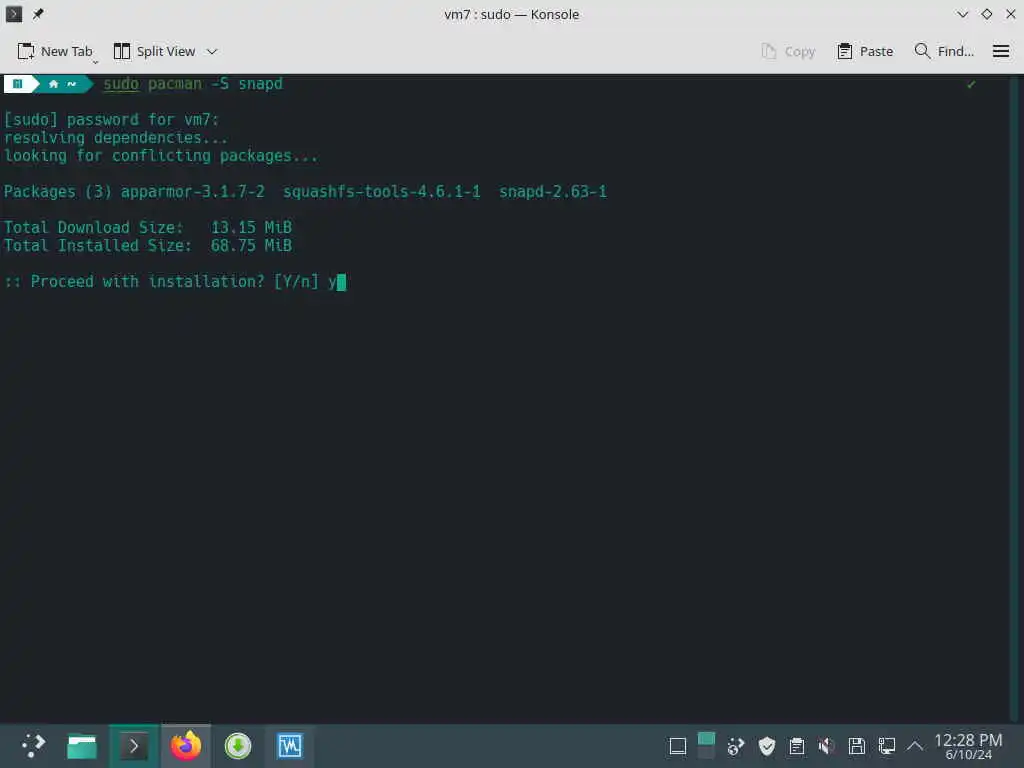This screenshot has height=768, width=1024.
Task: Click the 'resolving dependencies...' line
Action: [x=116, y=138]
